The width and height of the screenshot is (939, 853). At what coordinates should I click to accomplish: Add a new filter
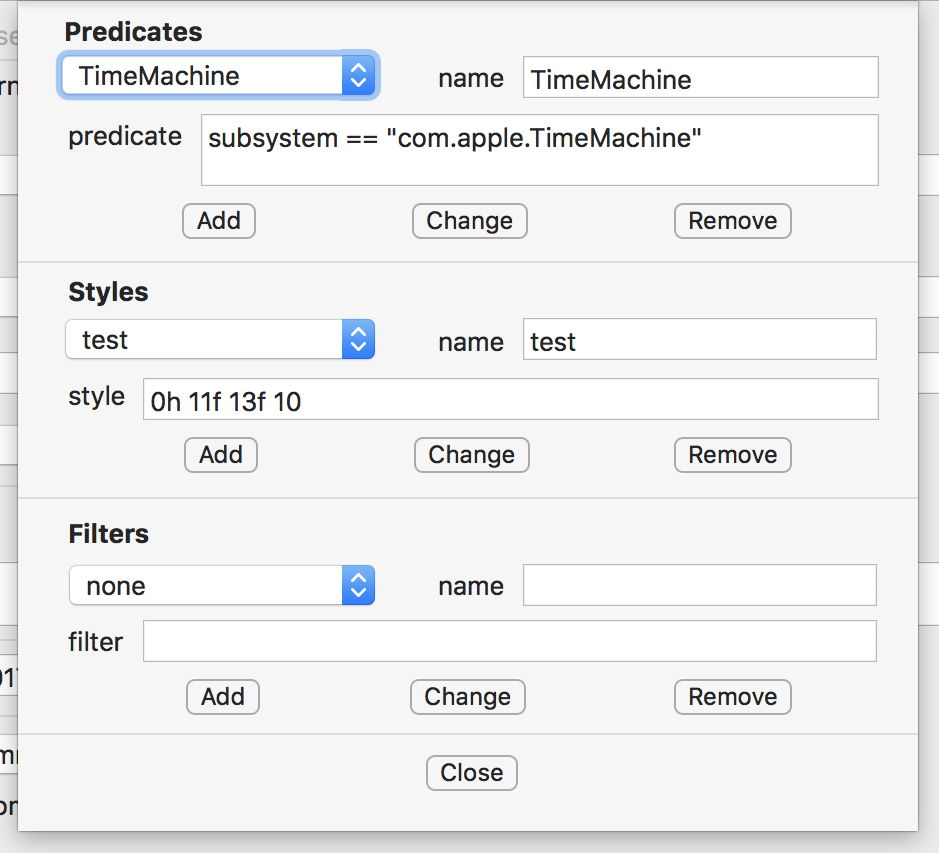(x=223, y=697)
